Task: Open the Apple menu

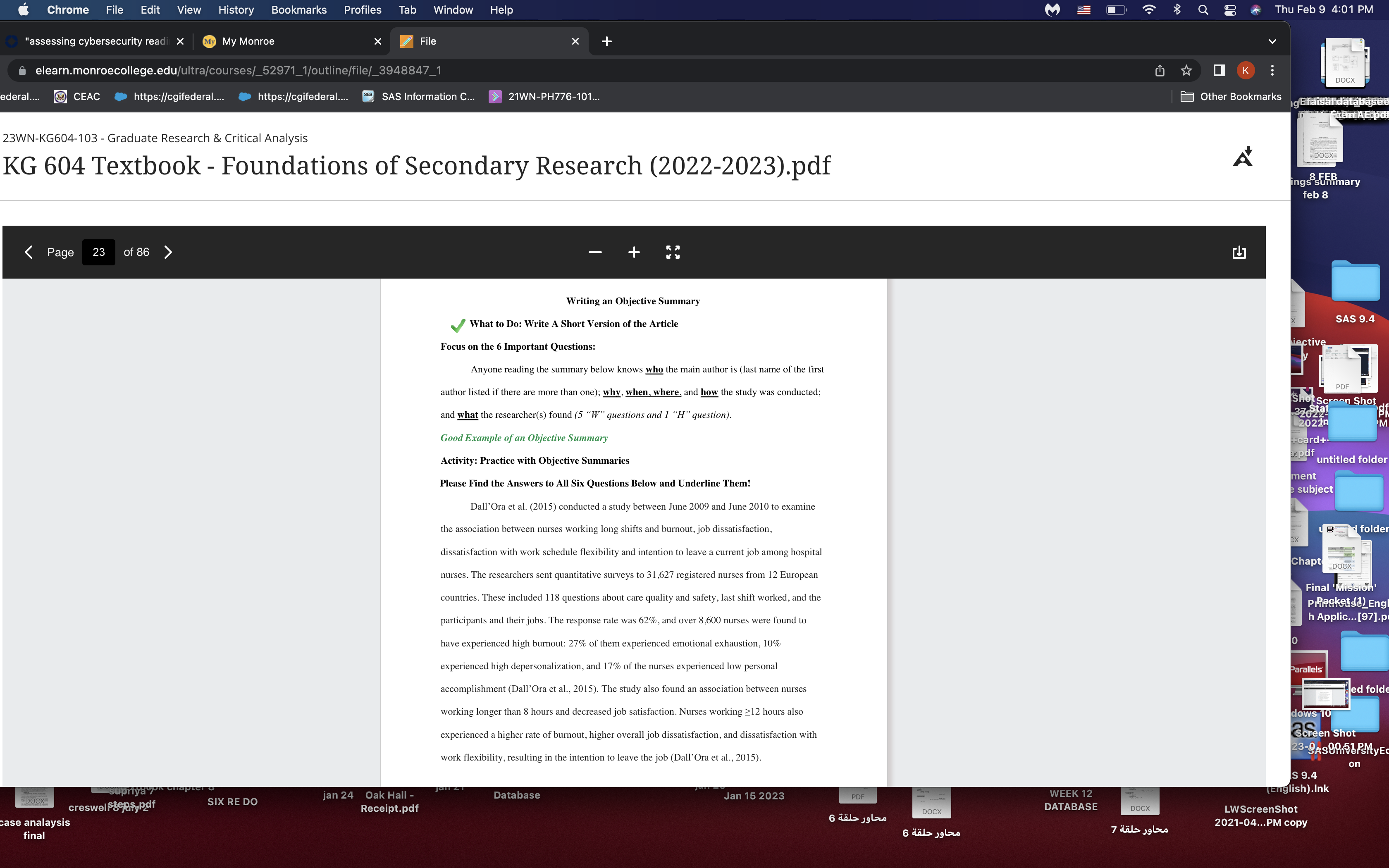Action: [x=24, y=10]
